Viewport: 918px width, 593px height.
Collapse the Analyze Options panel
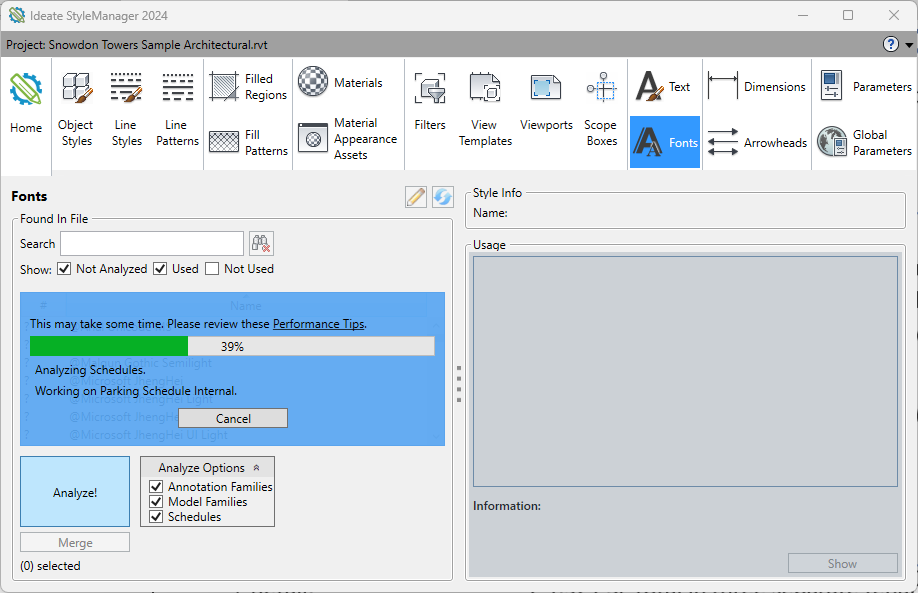click(x=256, y=468)
